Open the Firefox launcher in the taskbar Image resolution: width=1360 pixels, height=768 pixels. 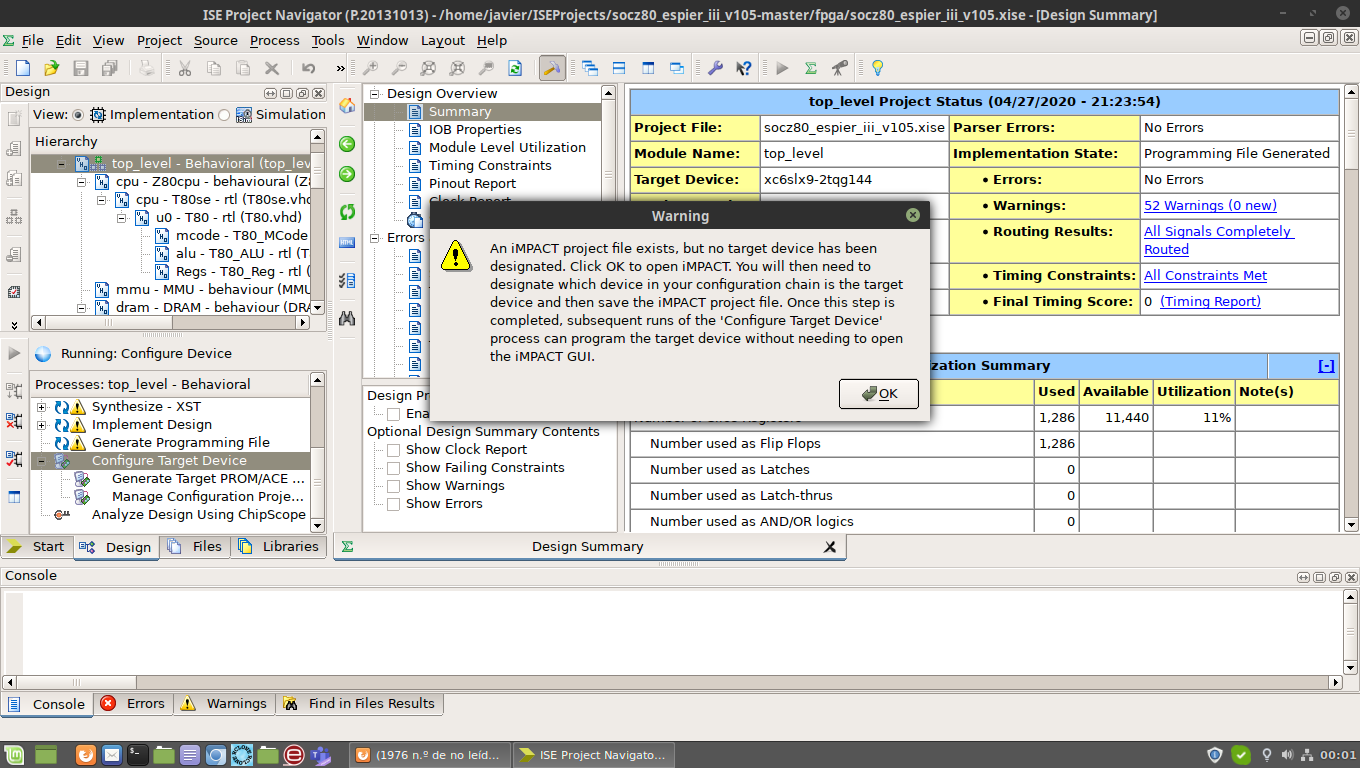86,754
